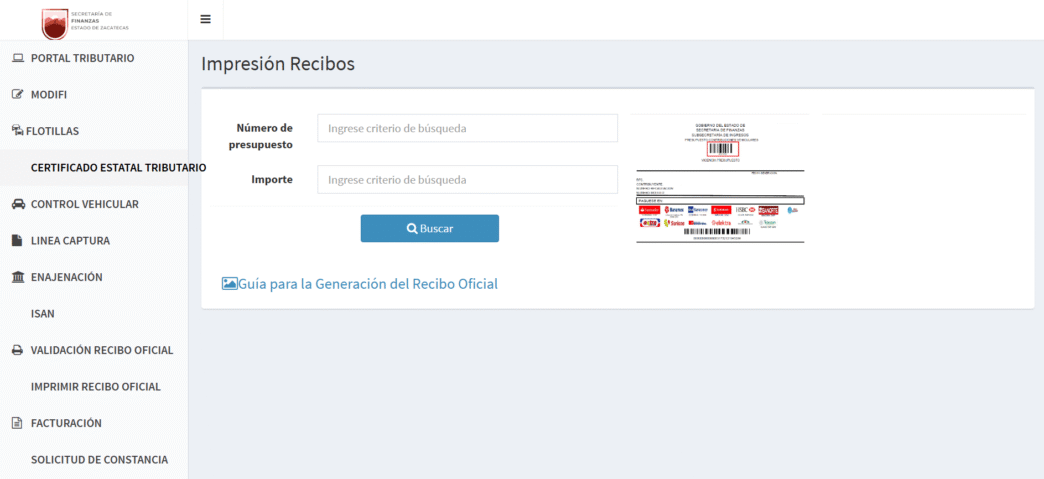Click the edit icon beside MODIFI

pos(17,95)
